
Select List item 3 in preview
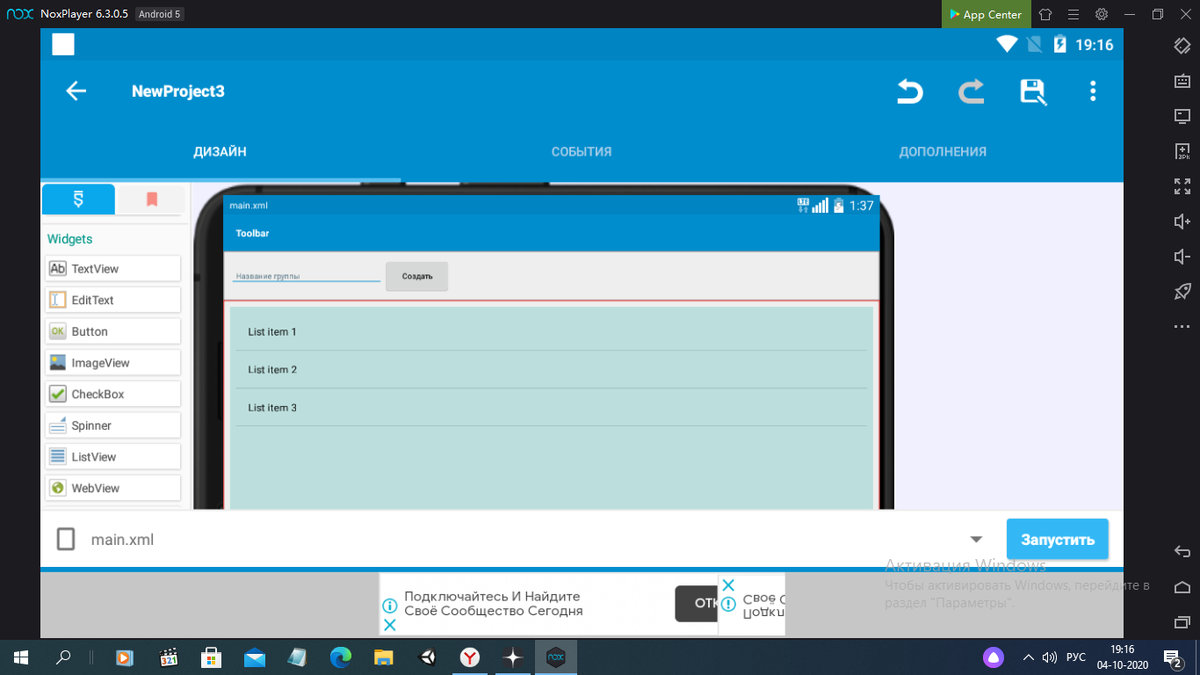click(x=551, y=408)
